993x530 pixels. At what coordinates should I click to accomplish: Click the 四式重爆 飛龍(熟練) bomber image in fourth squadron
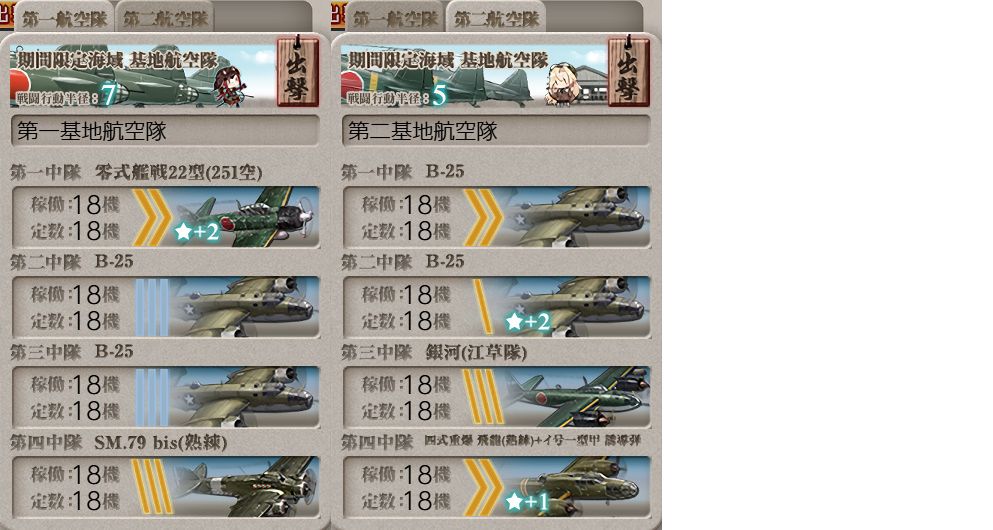pos(578,486)
